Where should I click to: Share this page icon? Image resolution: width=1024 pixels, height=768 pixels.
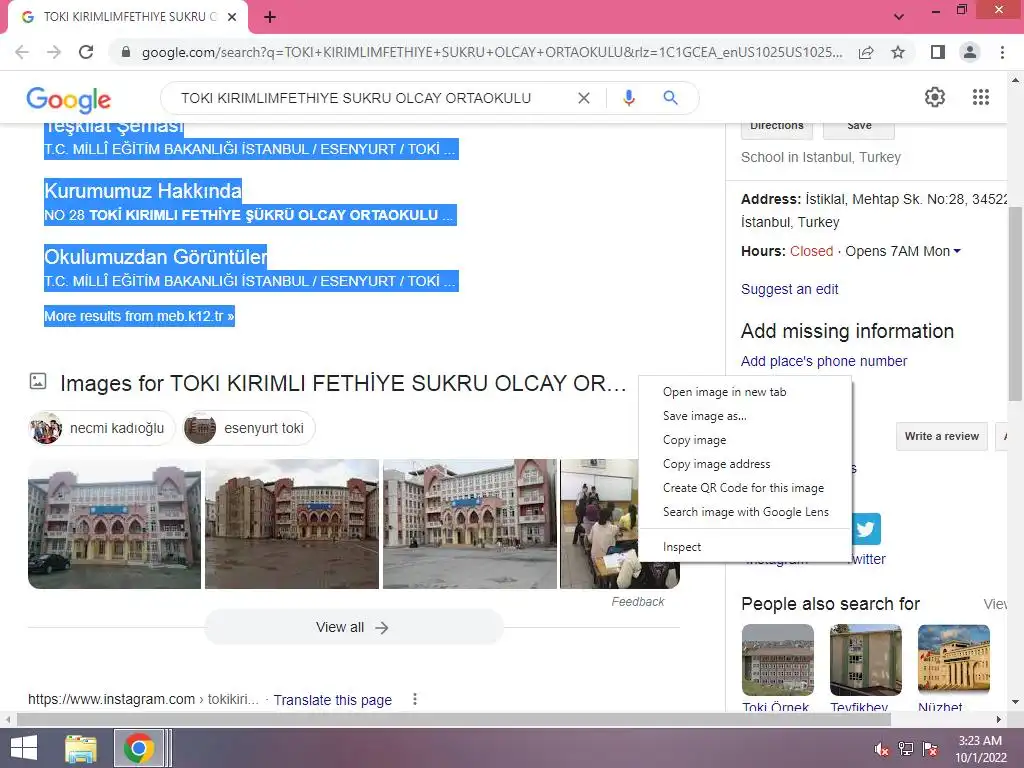point(866,52)
